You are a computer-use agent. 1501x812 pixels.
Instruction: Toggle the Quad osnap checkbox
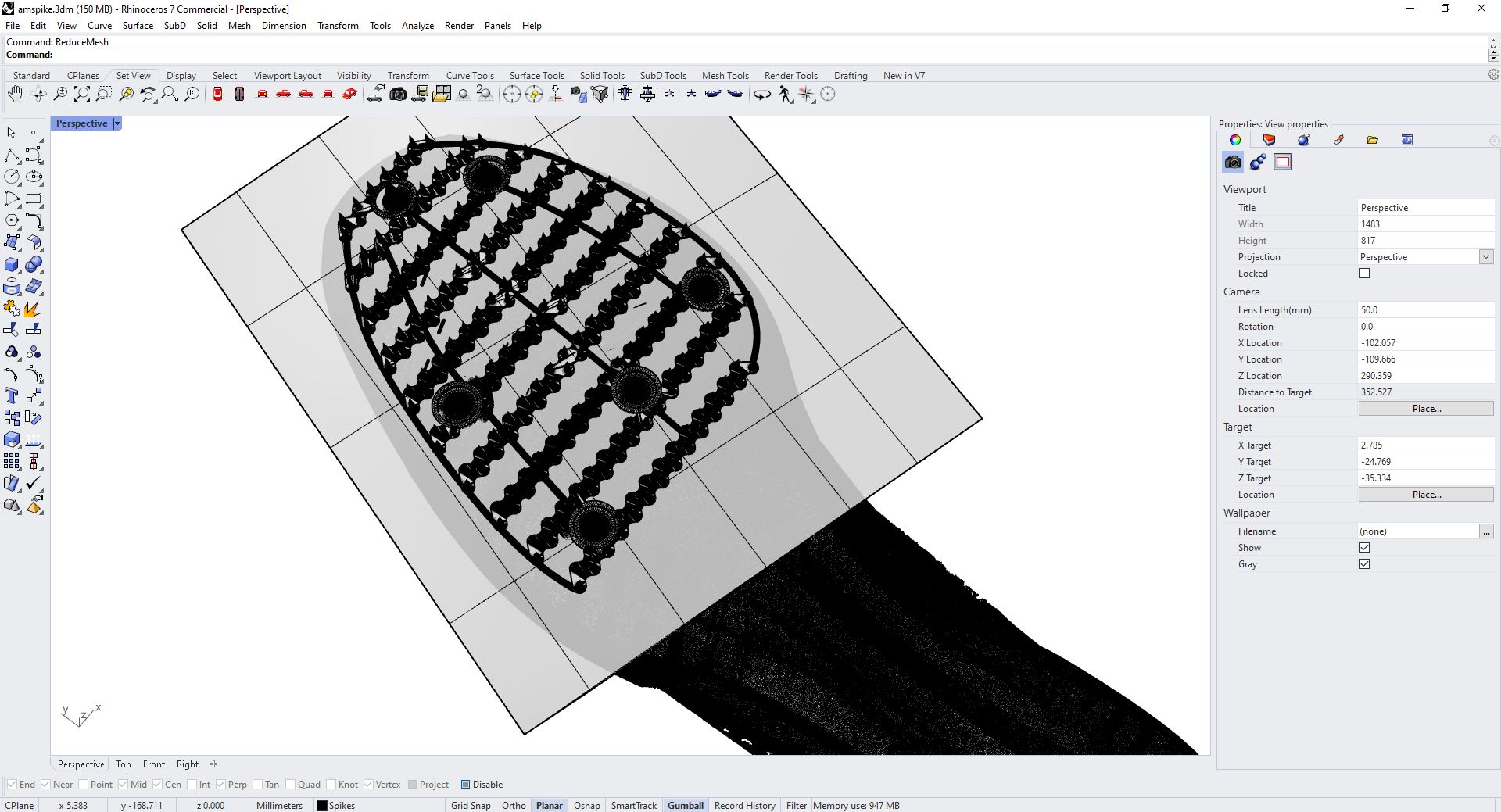(291, 785)
